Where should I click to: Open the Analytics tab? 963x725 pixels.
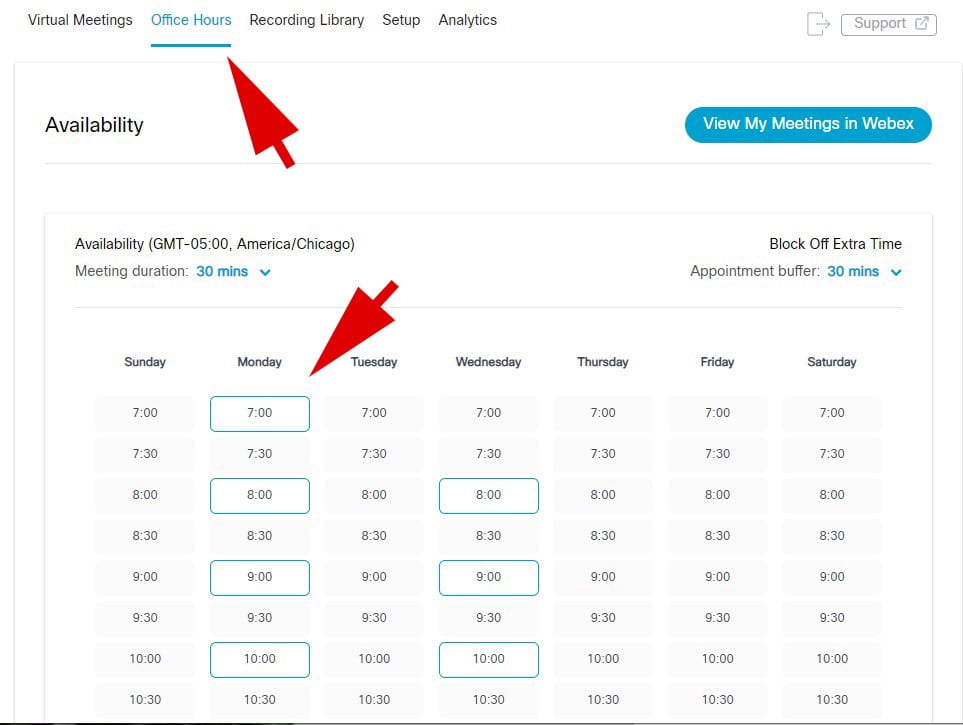[467, 20]
